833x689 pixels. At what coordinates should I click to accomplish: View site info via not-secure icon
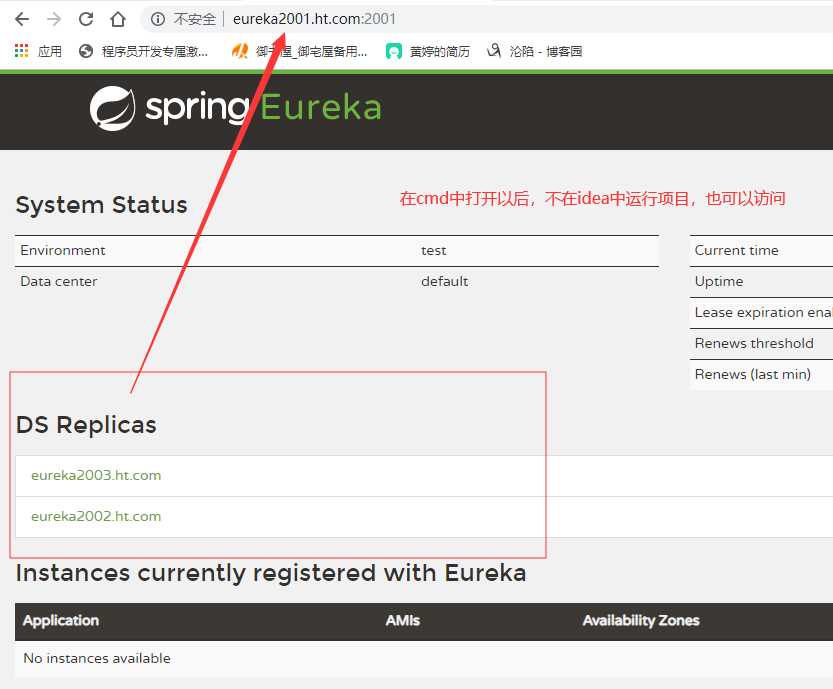click(x=158, y=20)
